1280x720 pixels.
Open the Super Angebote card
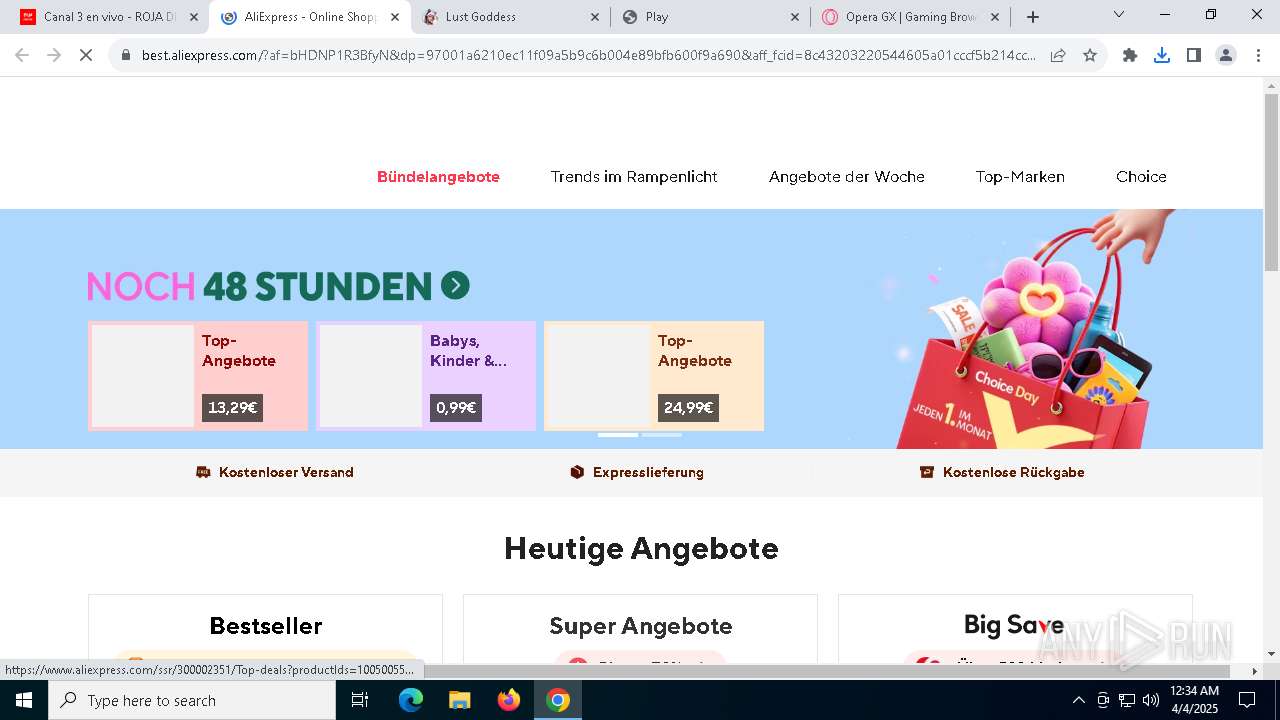640,629
